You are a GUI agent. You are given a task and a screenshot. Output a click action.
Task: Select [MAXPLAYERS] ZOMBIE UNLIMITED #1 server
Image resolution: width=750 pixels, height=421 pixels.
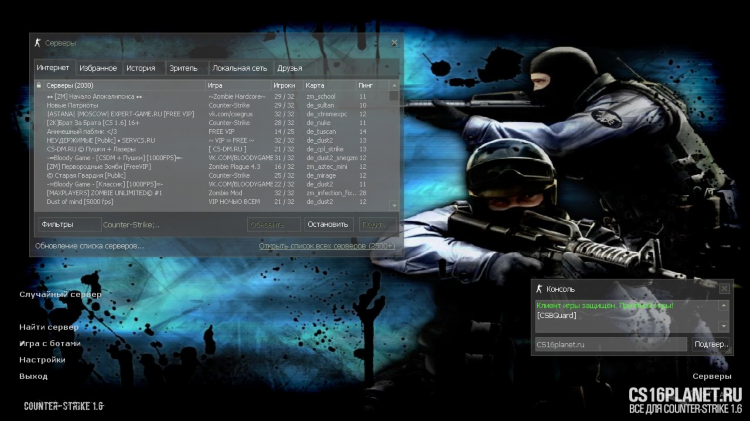pos(213,193)
